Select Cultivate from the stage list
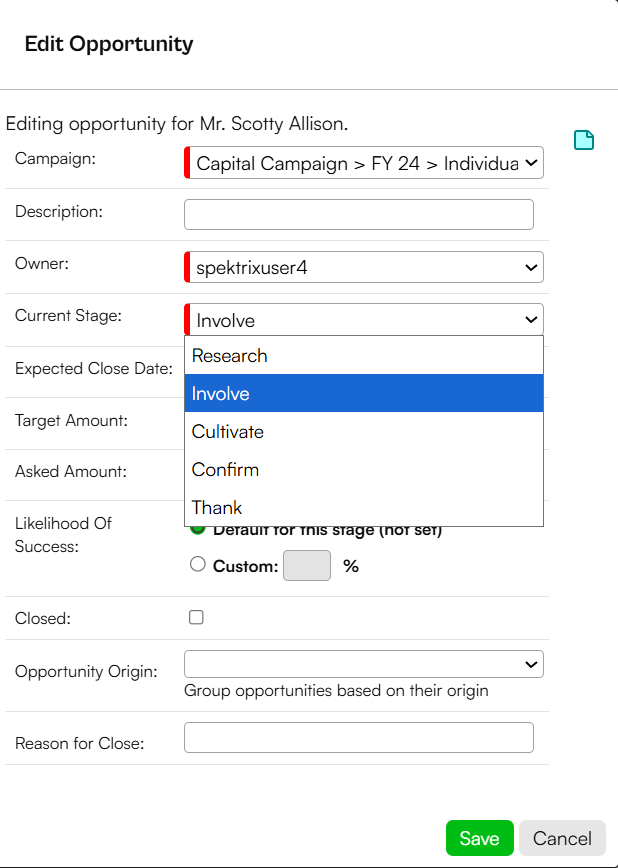This screenshot has height=868, width=618. click(x=364, y=431)
